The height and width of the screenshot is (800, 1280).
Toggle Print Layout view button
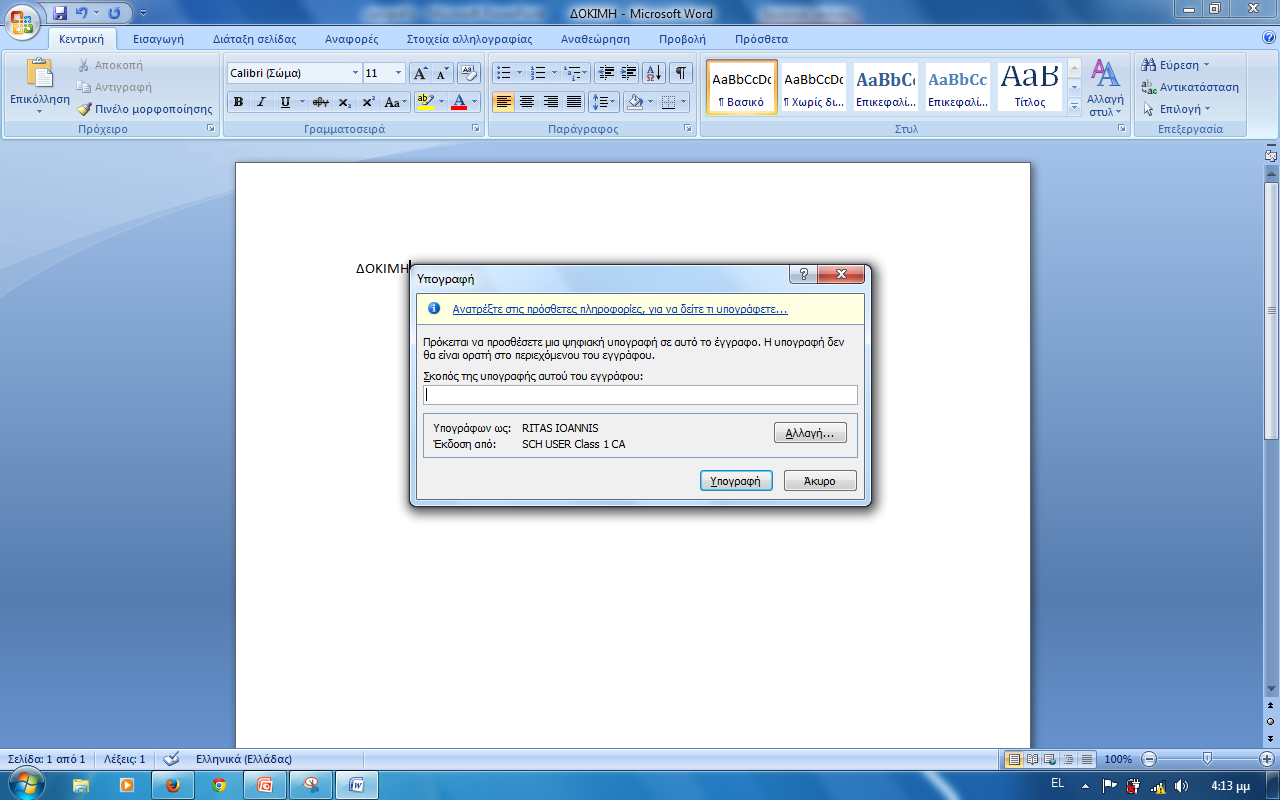click(x=1014, y=759)
